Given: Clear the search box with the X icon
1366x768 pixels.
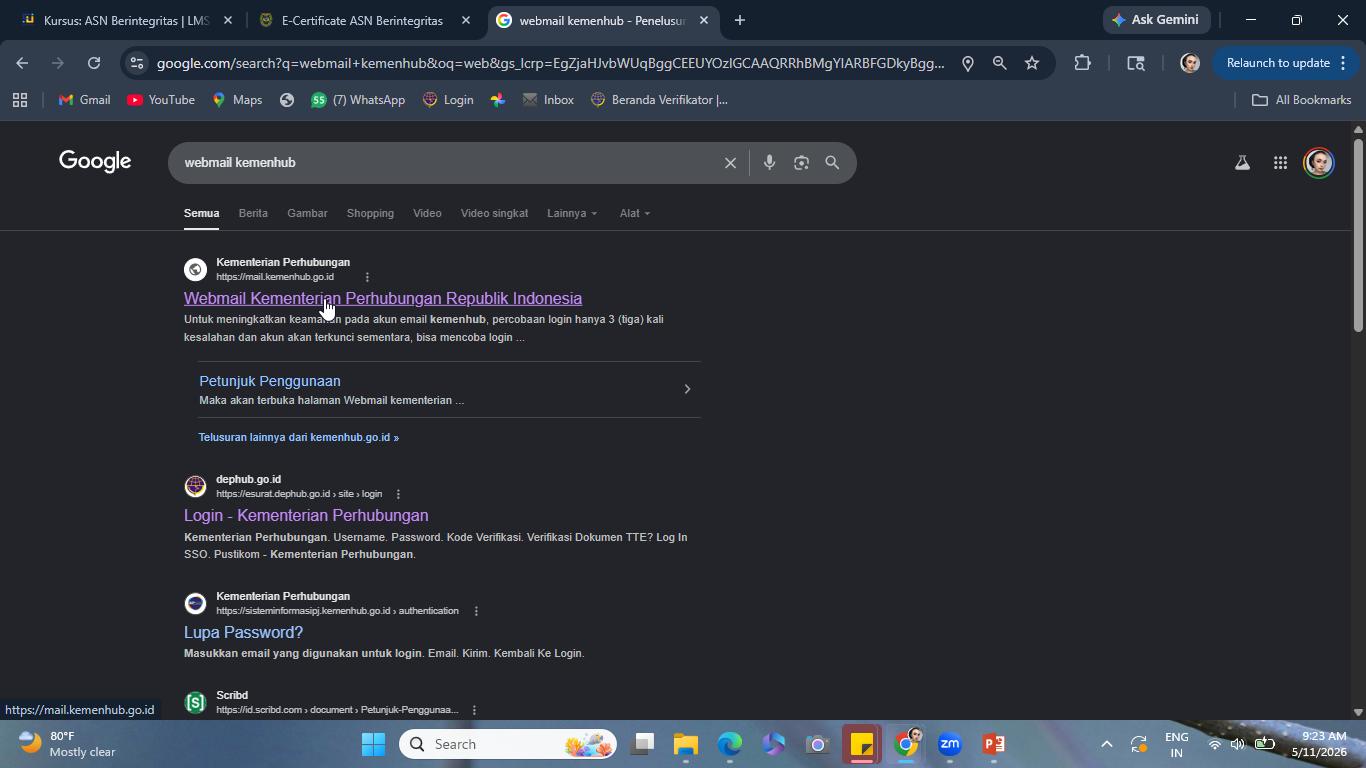Looking at the screenshot, I should pos(730,163).
